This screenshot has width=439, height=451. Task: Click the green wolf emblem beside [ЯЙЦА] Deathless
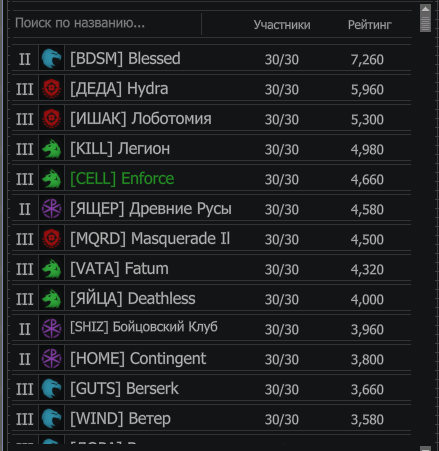coord(51,299)
